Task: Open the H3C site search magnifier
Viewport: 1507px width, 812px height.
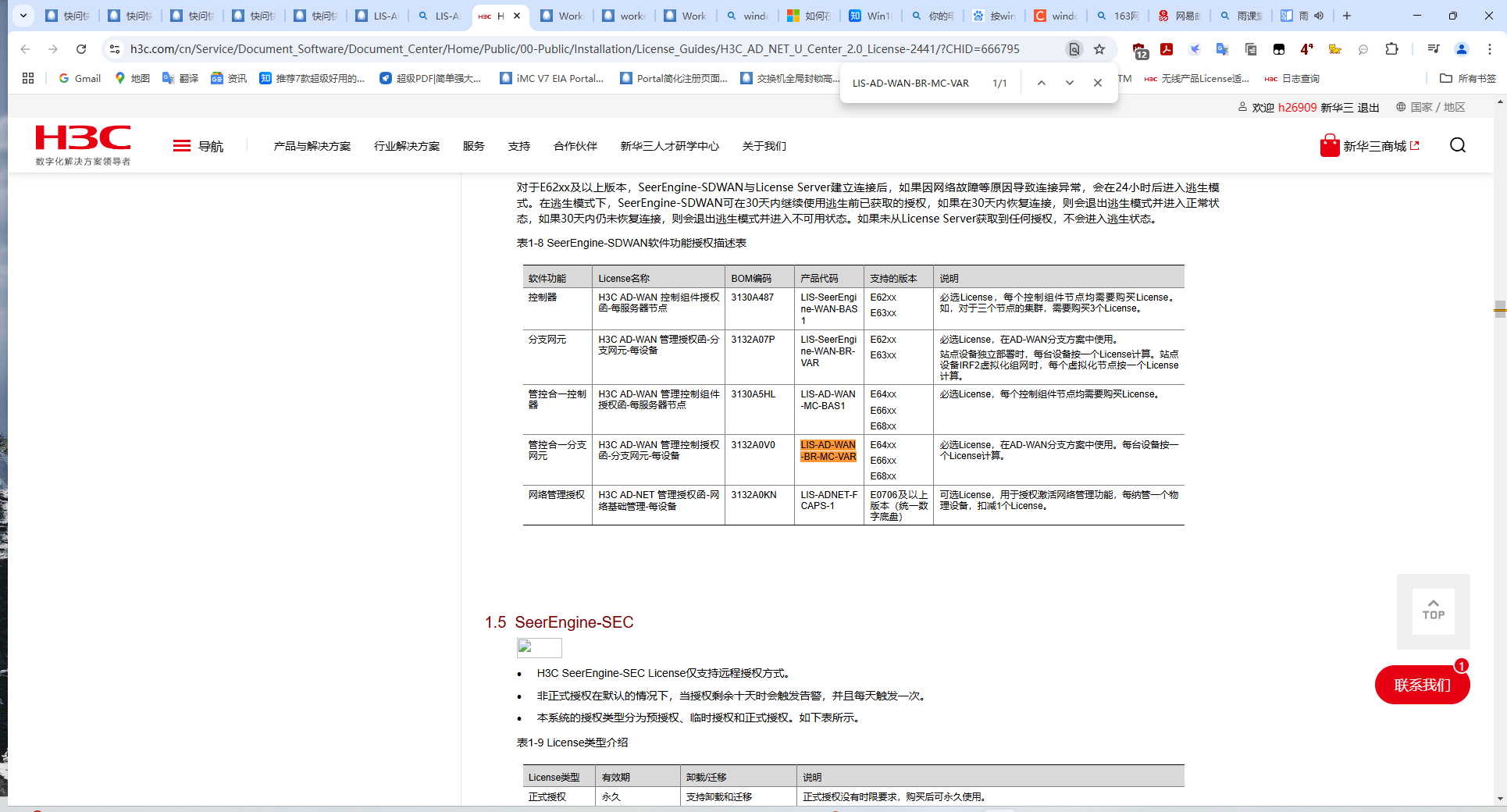Action: tap(1457, 145)
